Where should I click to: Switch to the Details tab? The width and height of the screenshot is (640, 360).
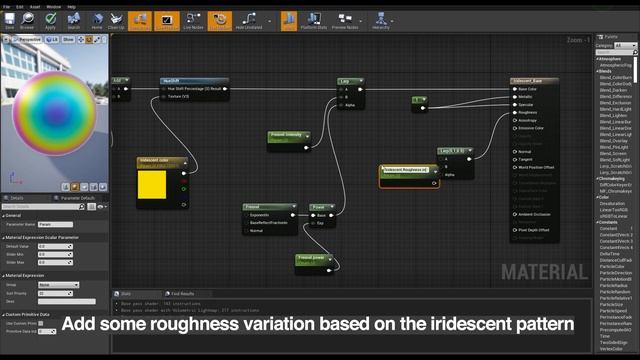coord(16,198)
